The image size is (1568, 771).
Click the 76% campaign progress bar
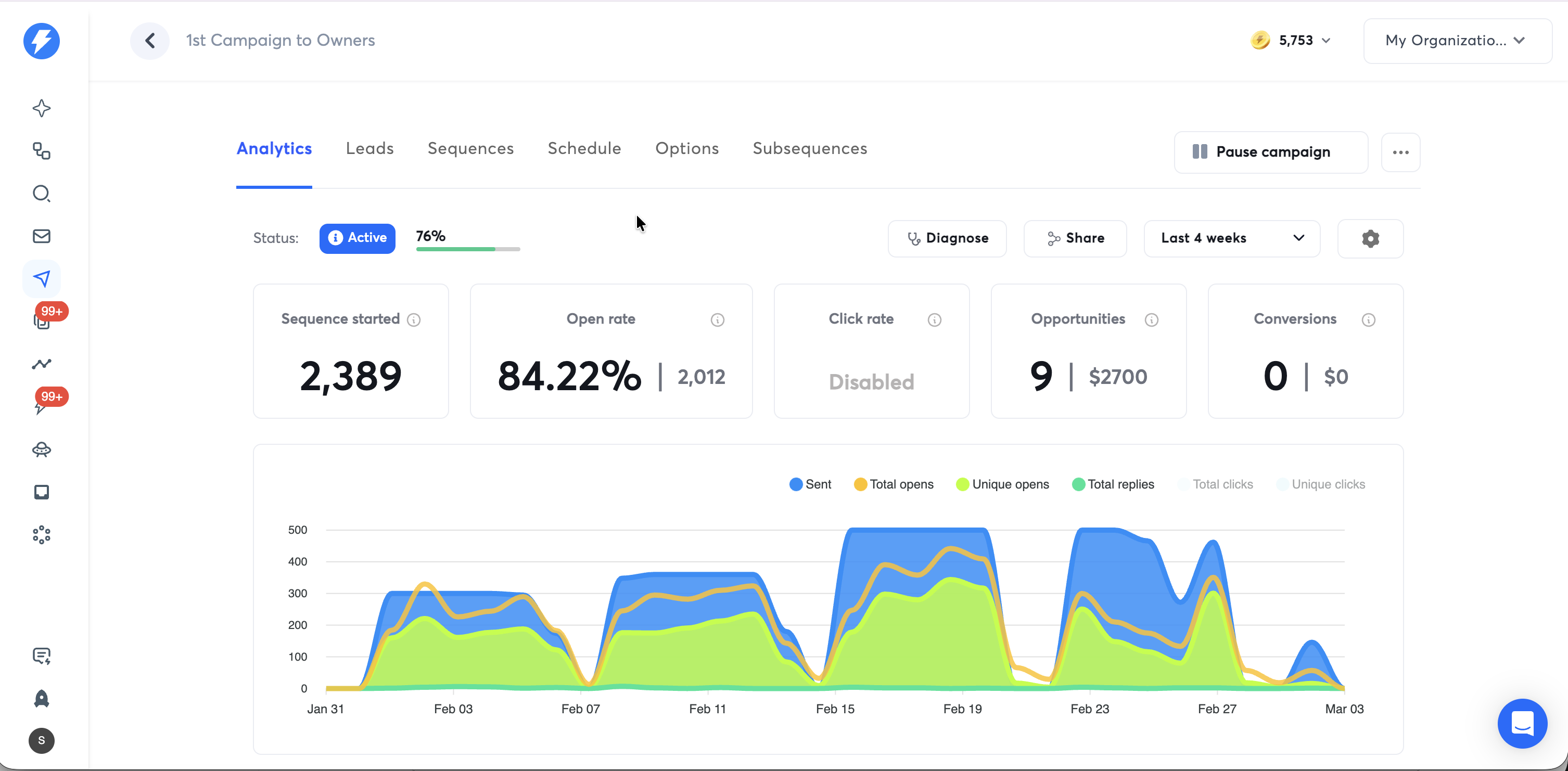pos(467,249)
